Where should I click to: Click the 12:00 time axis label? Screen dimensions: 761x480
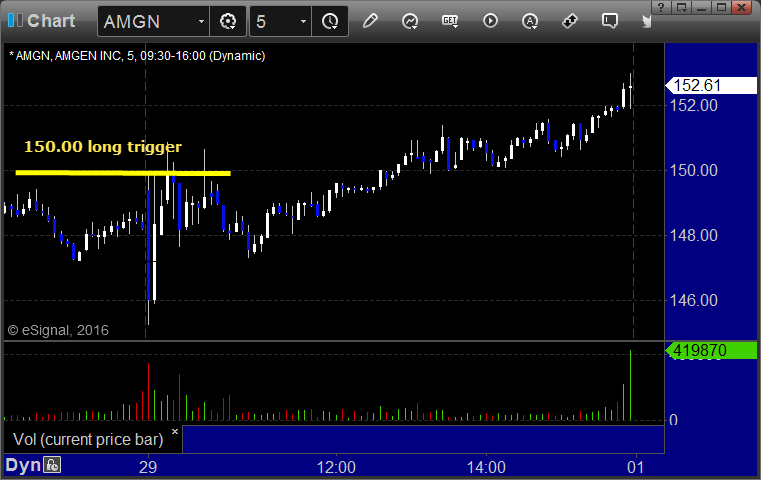point(336,467)
